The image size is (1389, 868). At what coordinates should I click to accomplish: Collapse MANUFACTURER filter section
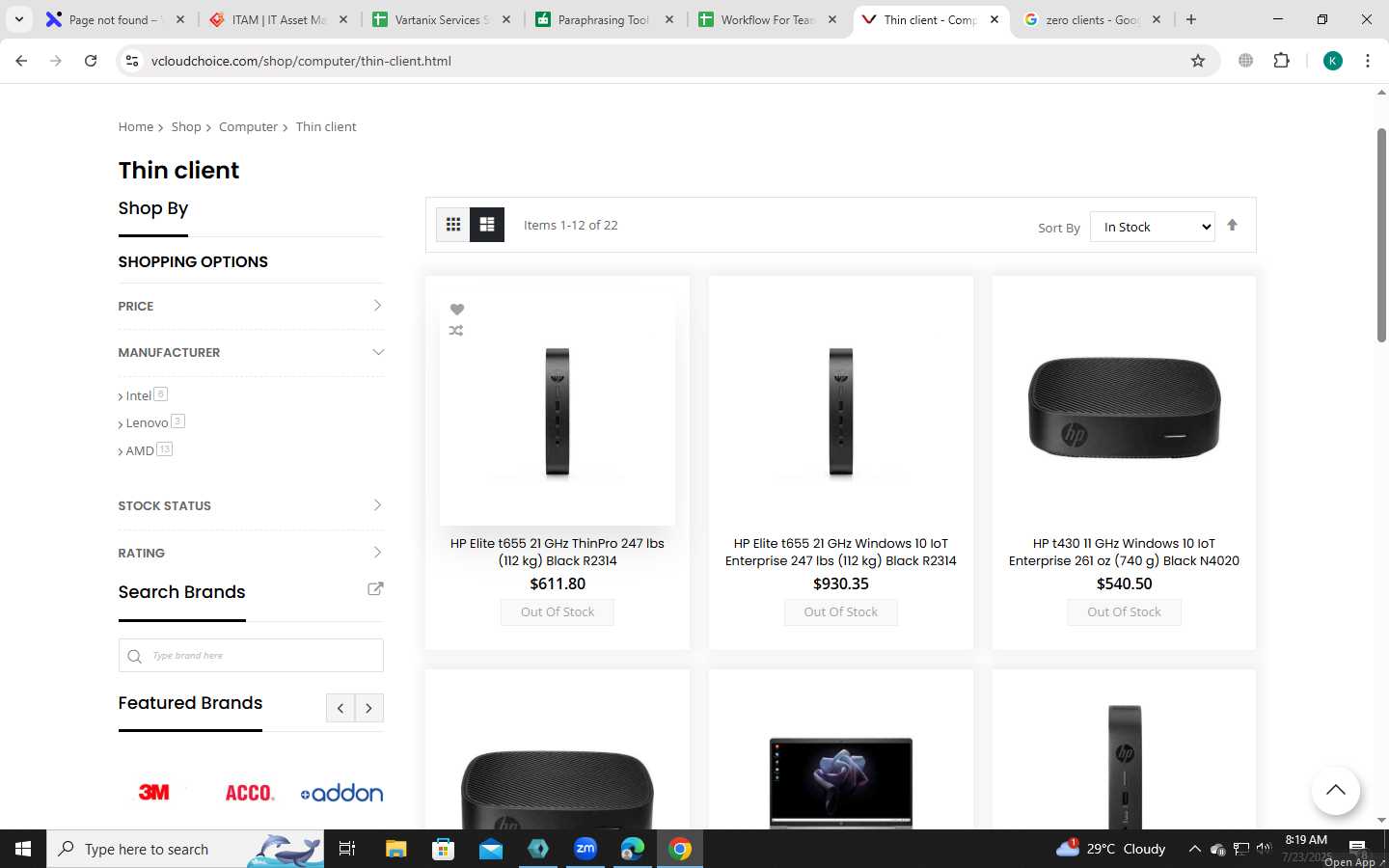(x=251, y=352)
